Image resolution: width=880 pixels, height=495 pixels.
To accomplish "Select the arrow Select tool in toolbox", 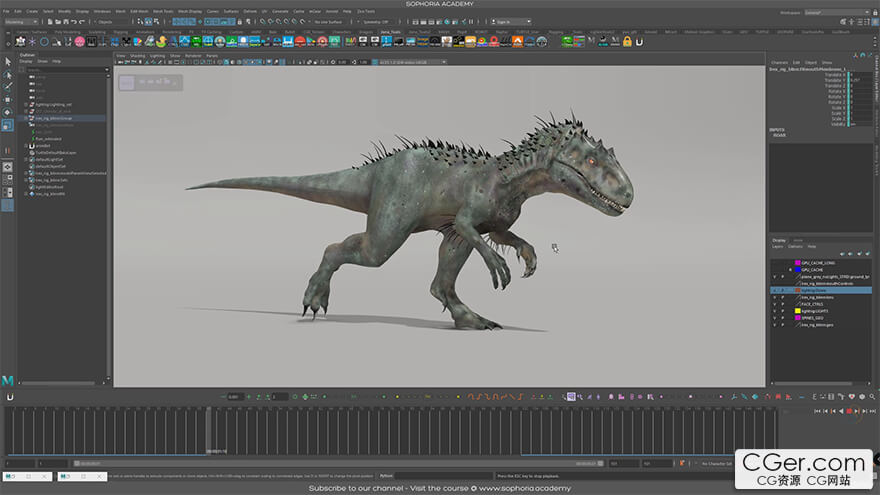I will (8, 62).
